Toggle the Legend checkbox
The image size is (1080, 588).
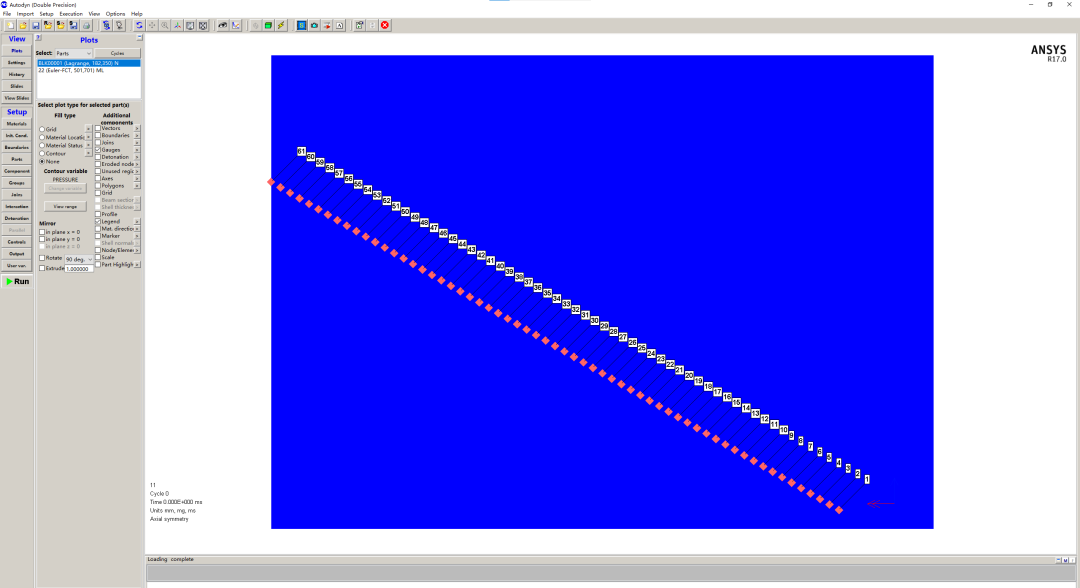tap(98, 222)
